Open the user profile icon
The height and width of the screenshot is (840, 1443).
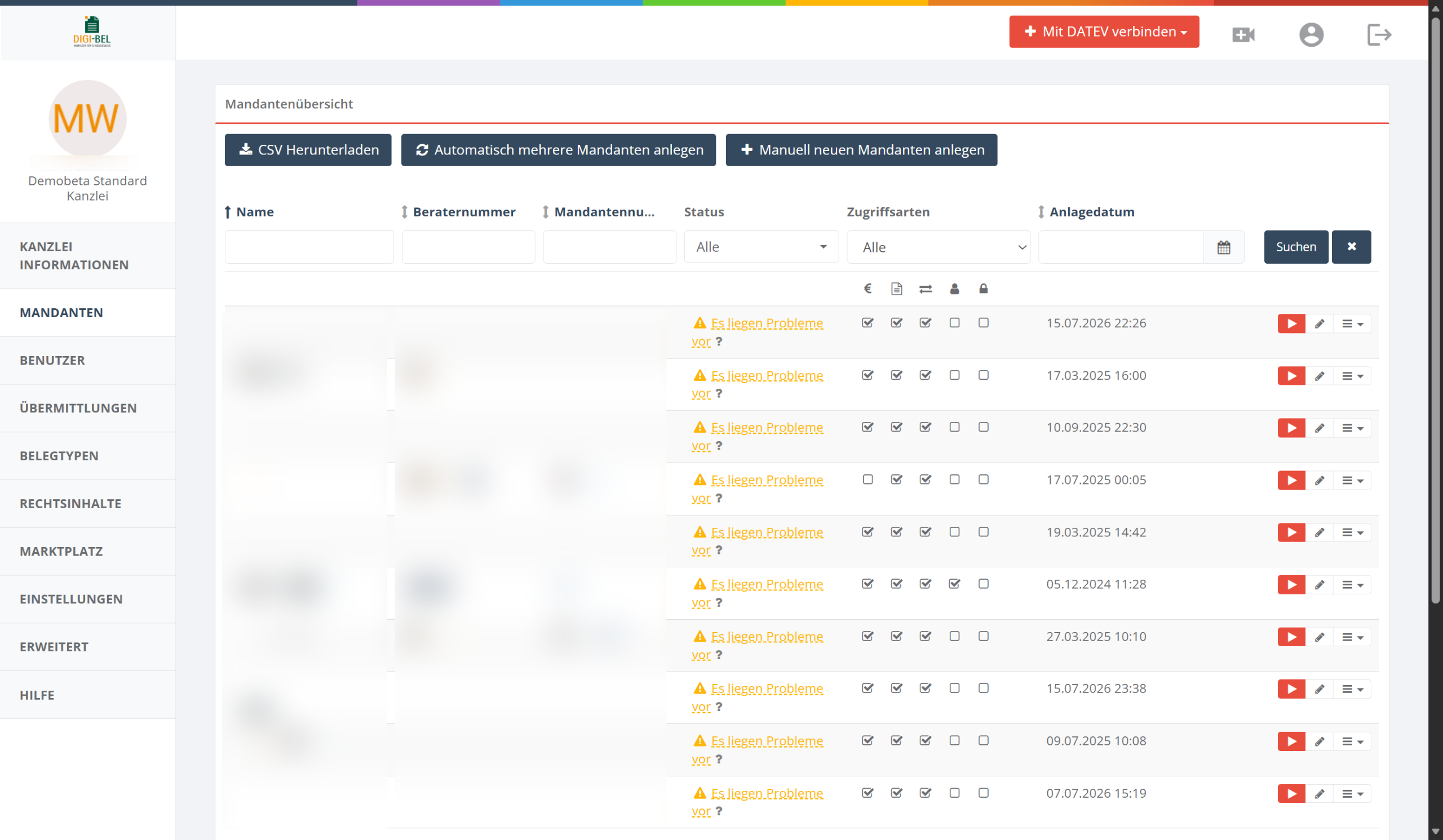[x=1311, y=34]
